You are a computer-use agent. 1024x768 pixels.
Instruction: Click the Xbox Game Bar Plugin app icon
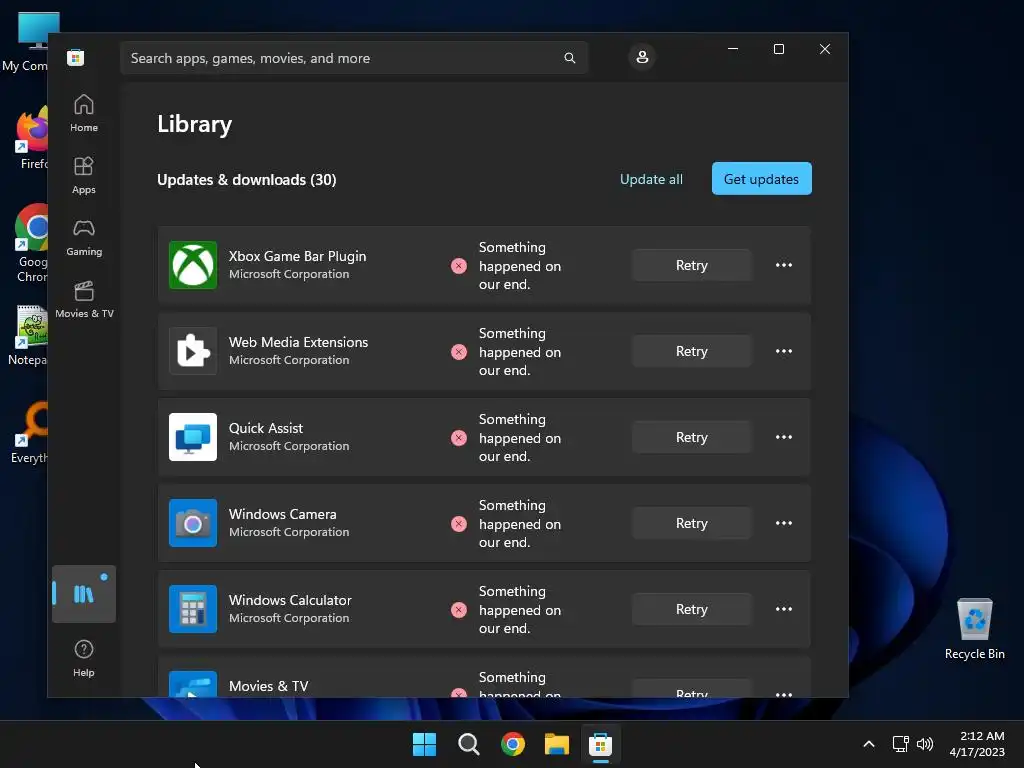pyautogui.click(x=193, y=265)
